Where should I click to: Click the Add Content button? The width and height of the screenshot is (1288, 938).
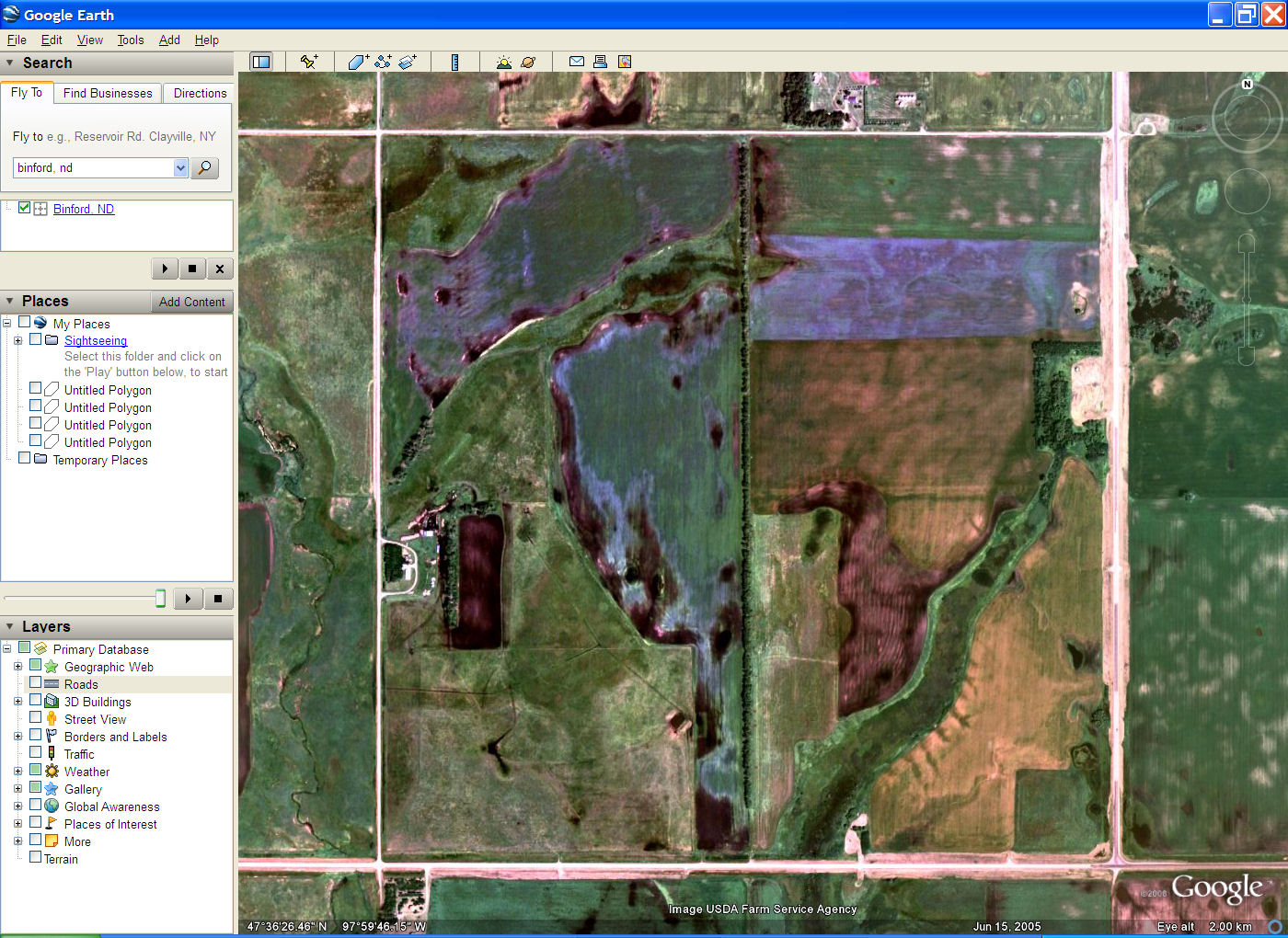click(191, 302)
